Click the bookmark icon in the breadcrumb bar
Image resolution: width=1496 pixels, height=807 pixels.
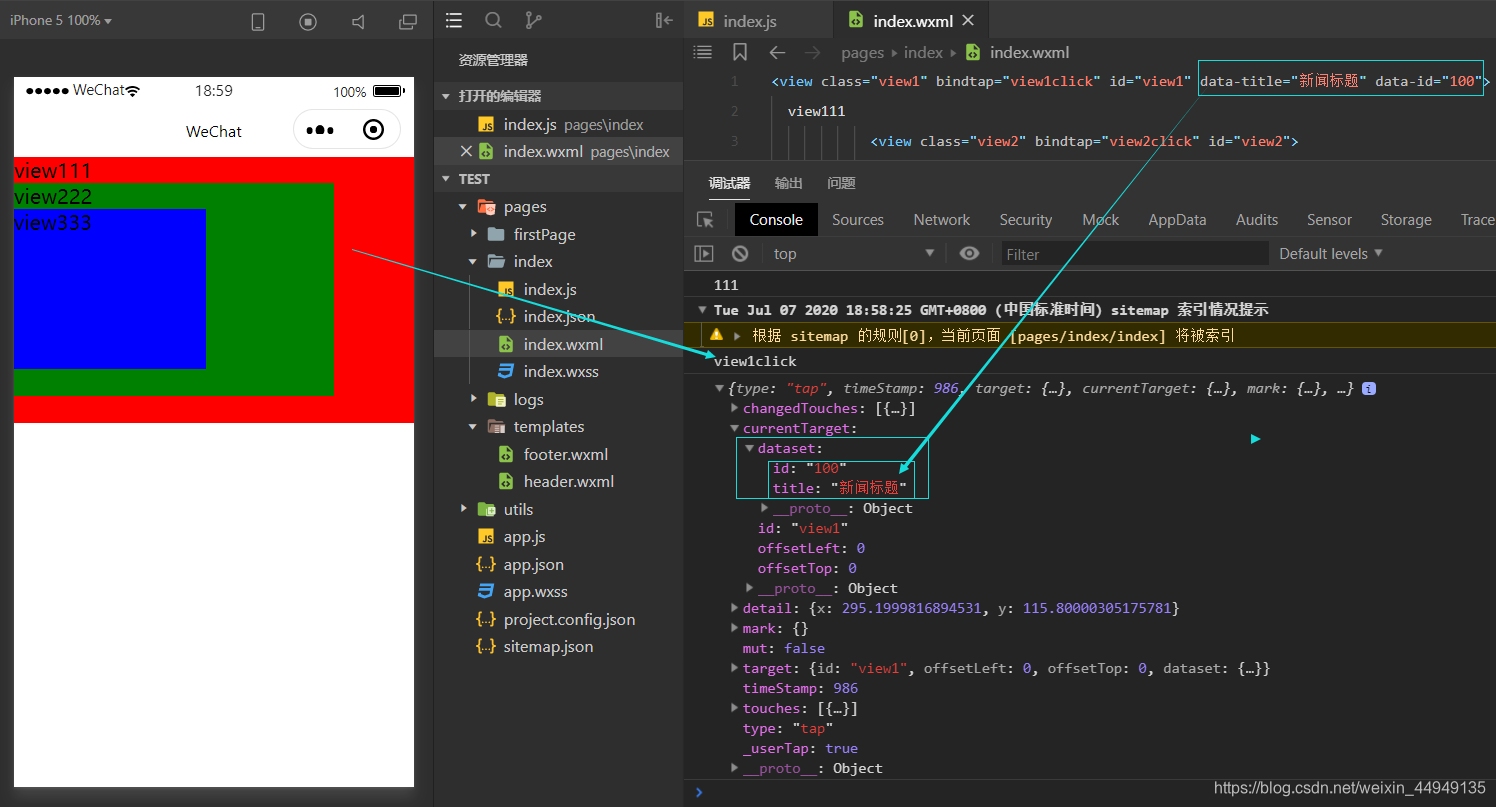(740, 52)
